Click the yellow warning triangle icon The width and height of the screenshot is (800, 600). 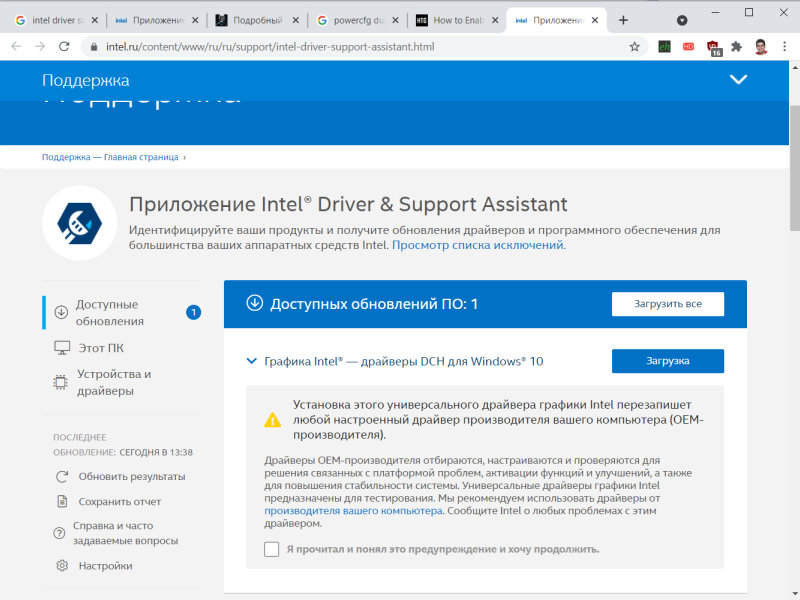272,420
